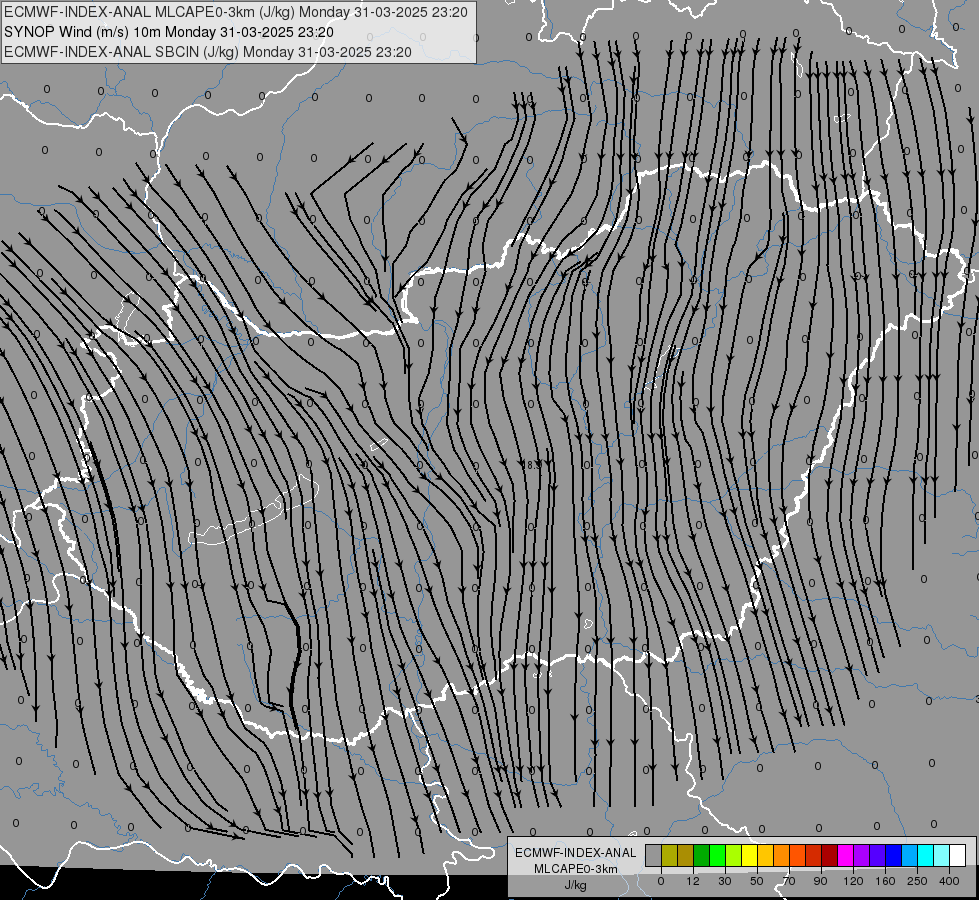Click the legend's 70 tick label

click(789, 881)
